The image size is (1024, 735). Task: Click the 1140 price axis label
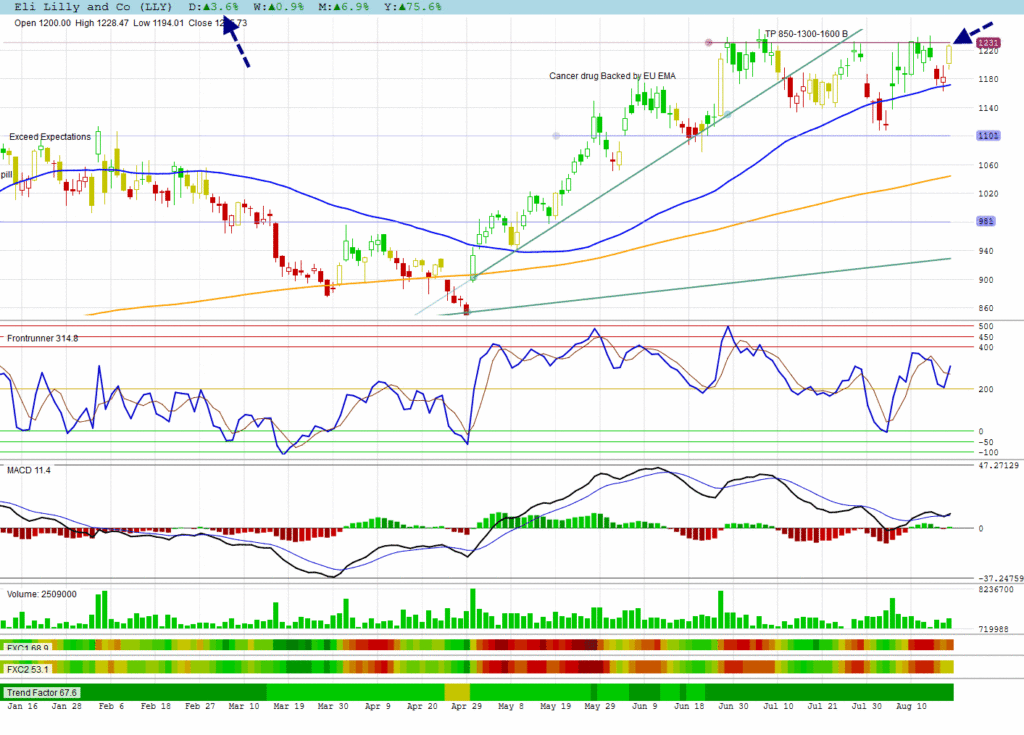click(x=988, y=108)
